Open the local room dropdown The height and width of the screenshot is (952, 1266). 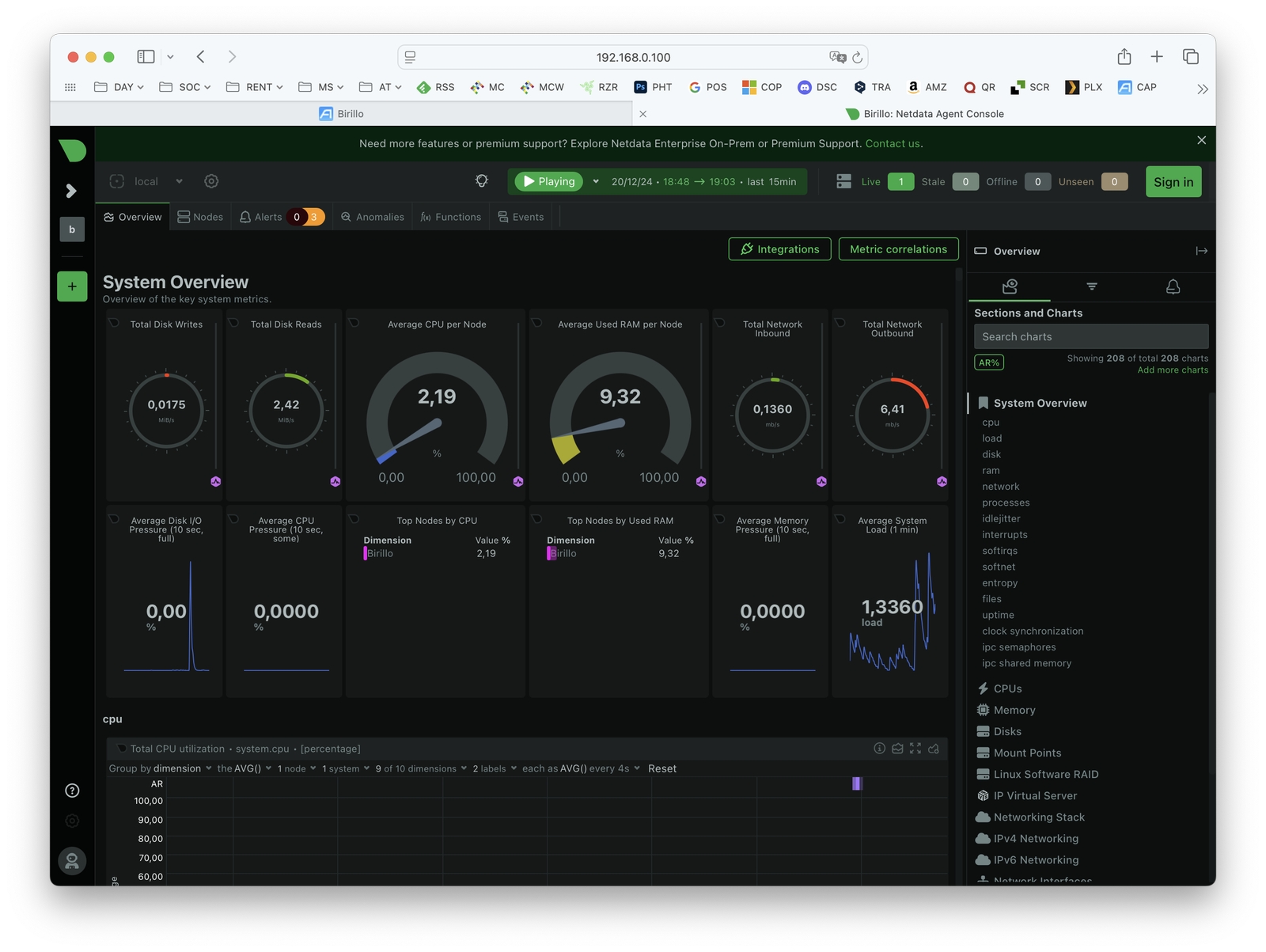click(x=179, y=181)
